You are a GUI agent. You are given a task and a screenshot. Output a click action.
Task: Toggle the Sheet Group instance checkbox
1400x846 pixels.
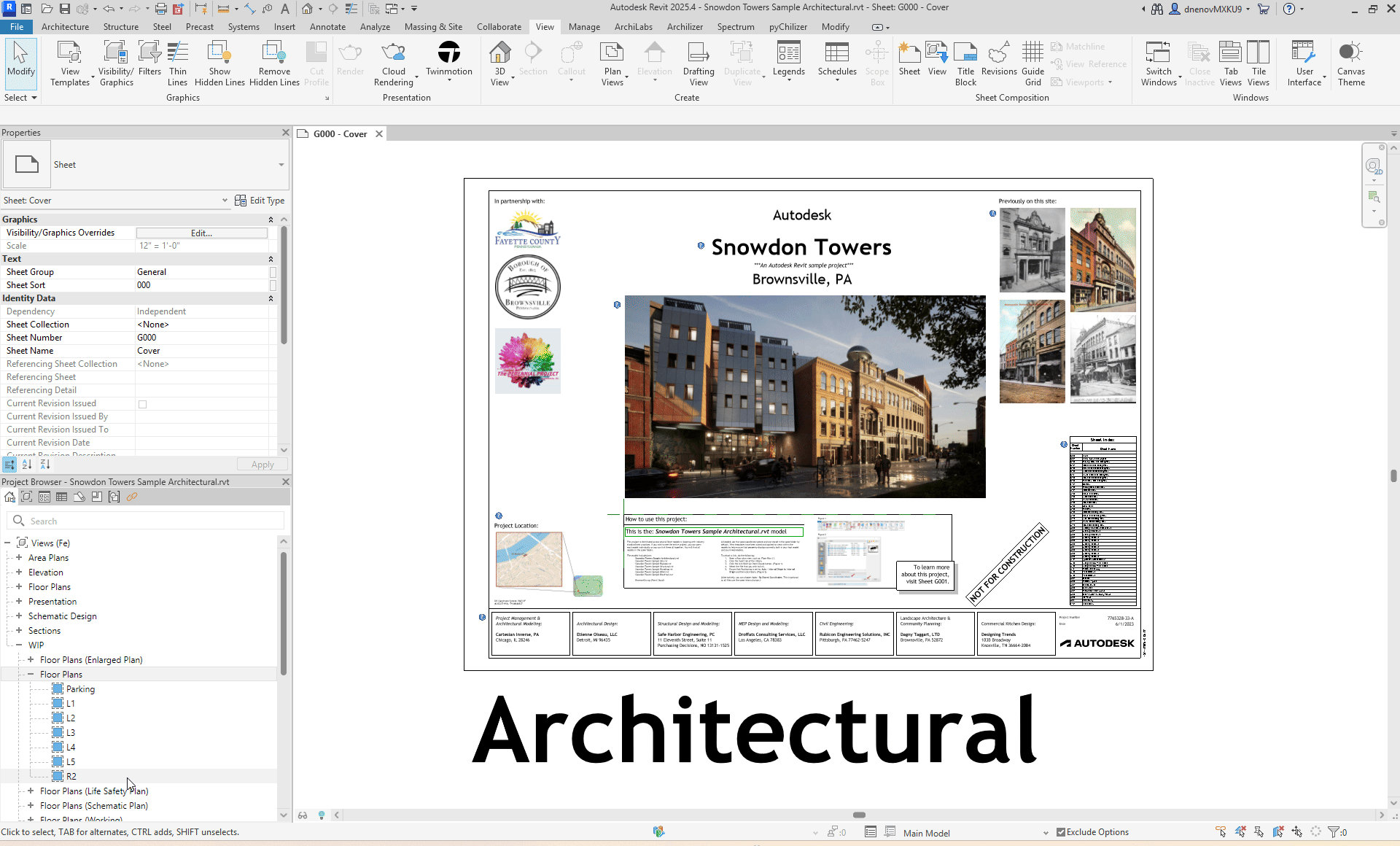273,272
